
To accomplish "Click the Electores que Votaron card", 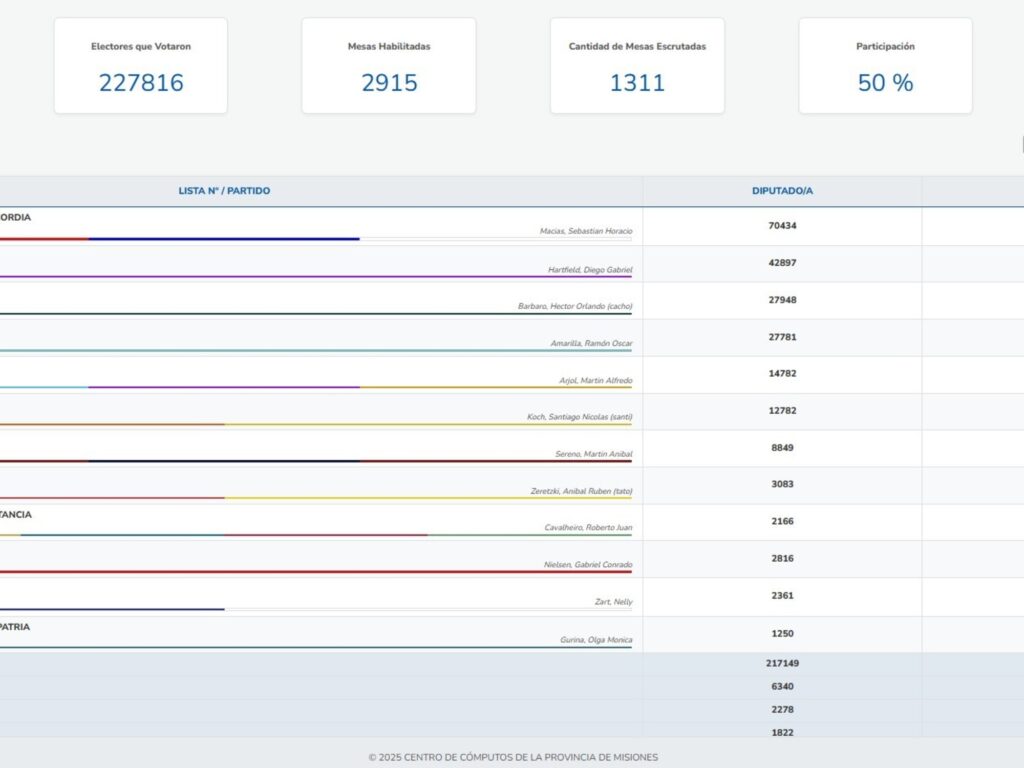I will click(140, 66).
